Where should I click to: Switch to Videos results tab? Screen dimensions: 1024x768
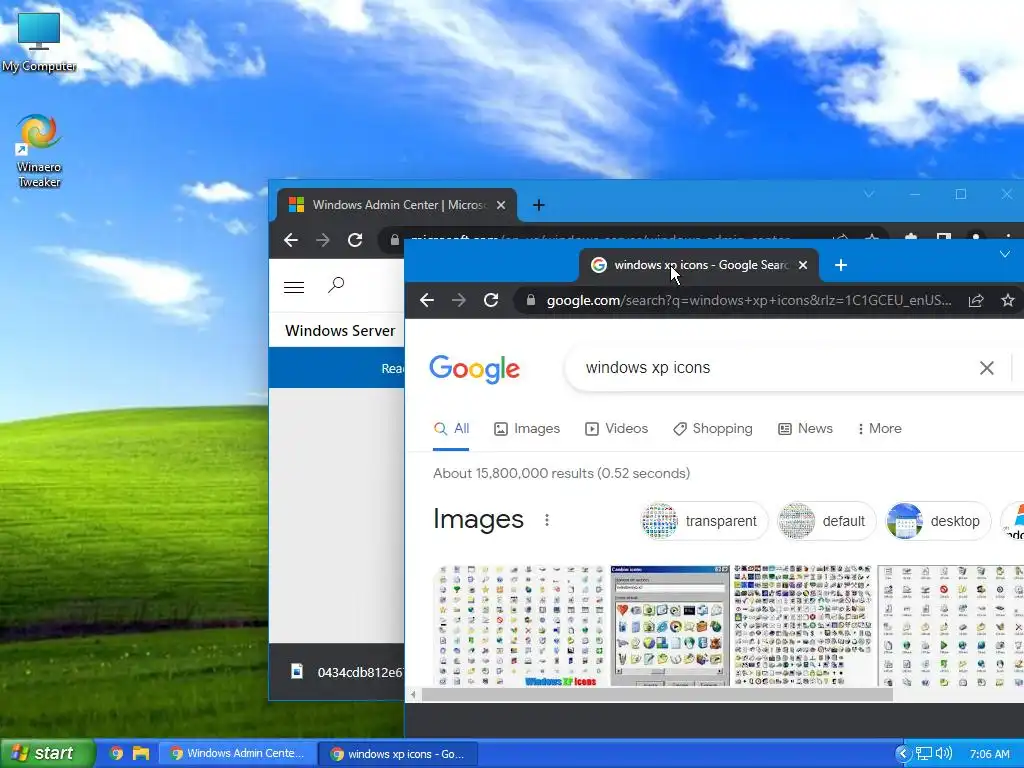[616, 429]
